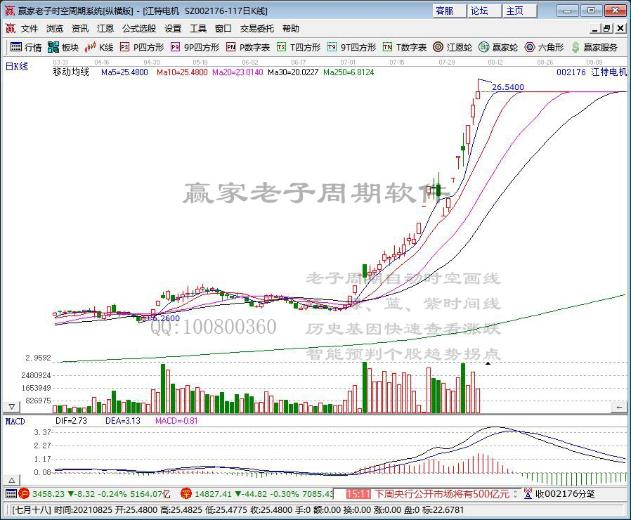Image resolution: width=631 pixels, height=520 pixels.
Task: Click the 行情 quotes toolbar icon
Action: 16,47
